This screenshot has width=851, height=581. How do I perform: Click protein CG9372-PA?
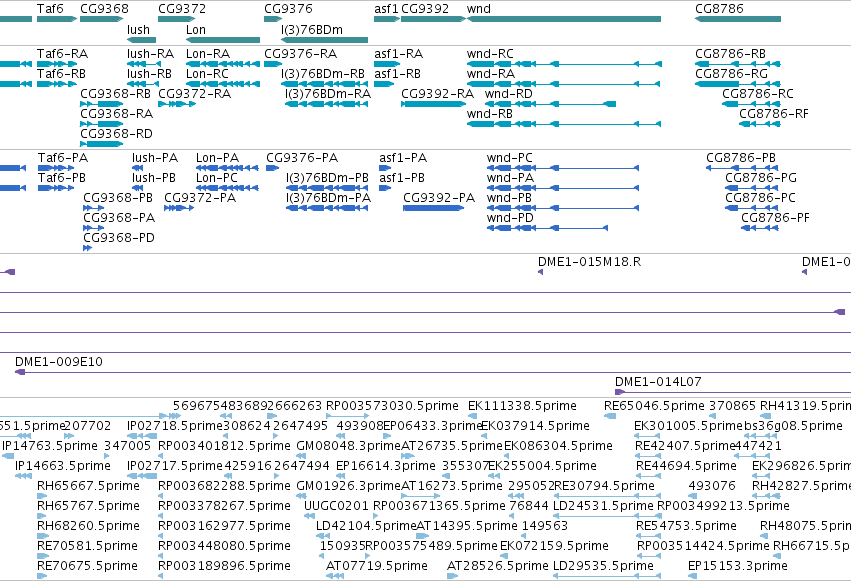(200, 198)
